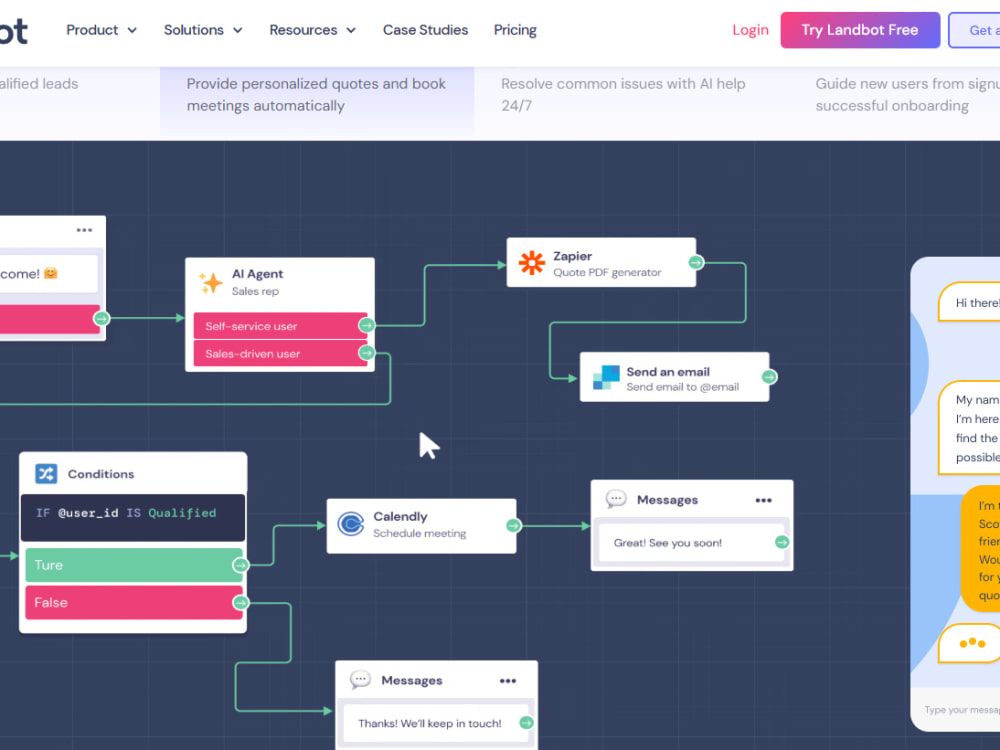Select the Guide new users onboarding tab
Screen dimensions: 1000x750
tap(907, 95)
